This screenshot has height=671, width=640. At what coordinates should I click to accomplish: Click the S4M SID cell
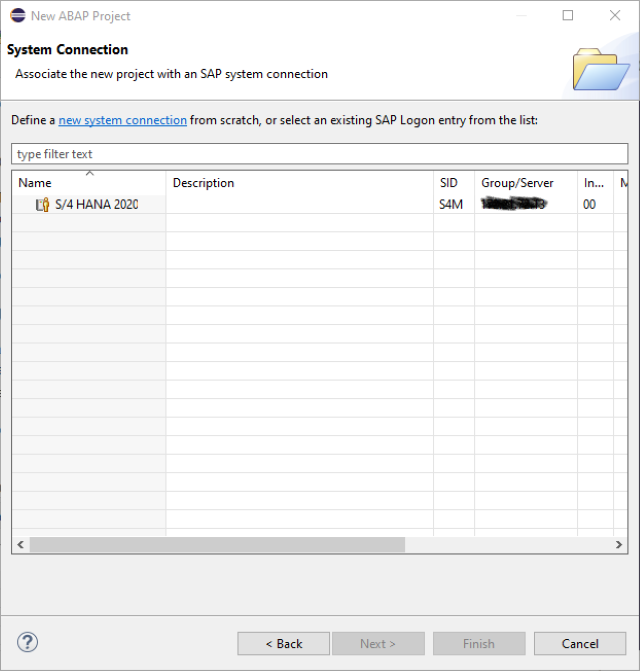451,205
